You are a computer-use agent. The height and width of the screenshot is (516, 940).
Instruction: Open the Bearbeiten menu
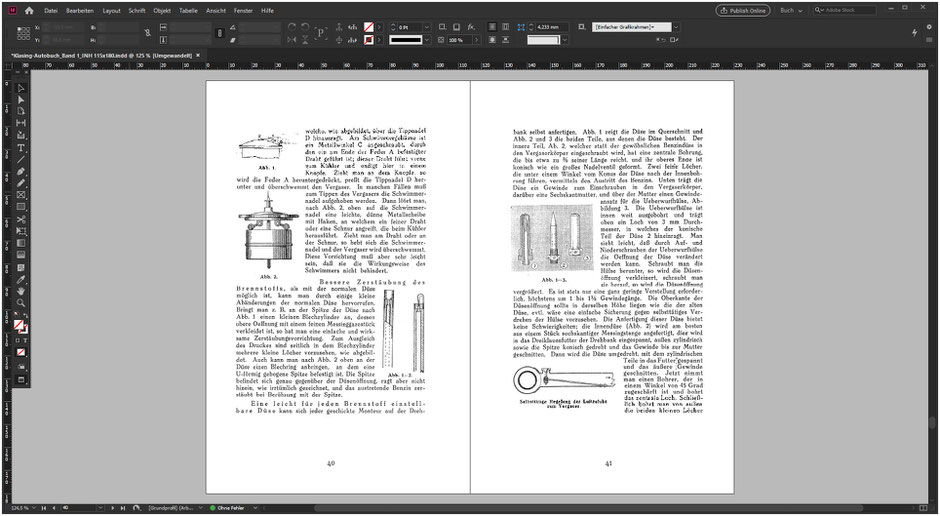pyautogui.click(x=80, y=11)
